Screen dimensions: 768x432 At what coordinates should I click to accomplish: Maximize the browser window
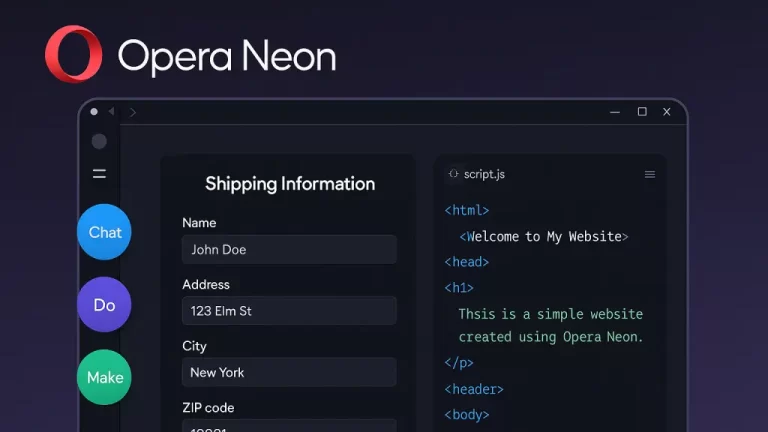(x=642, y=112)
